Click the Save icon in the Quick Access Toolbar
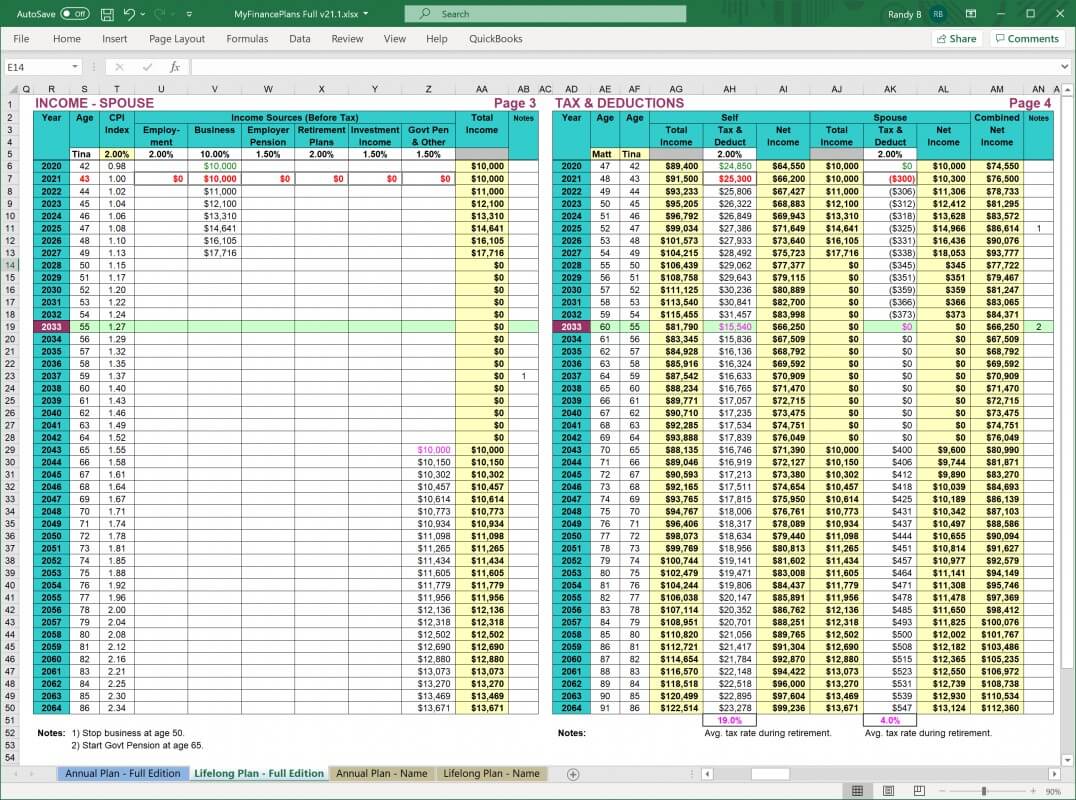The height and width of the screenshot is (800, 1076). [107, 14]
